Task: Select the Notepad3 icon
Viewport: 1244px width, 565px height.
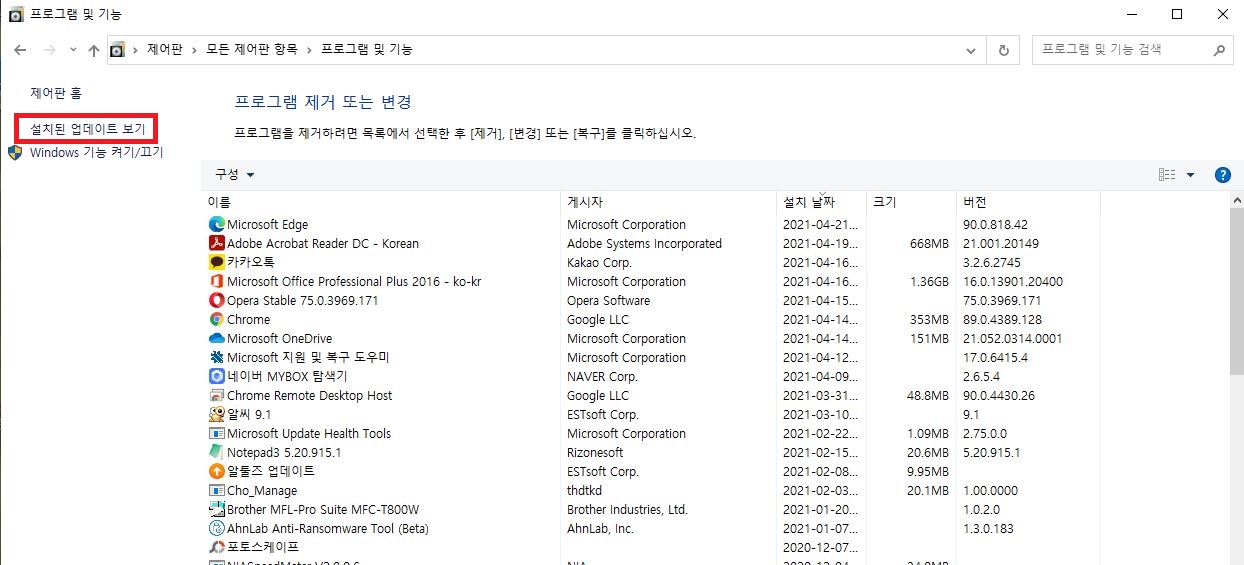Action: tap(217, 452)
